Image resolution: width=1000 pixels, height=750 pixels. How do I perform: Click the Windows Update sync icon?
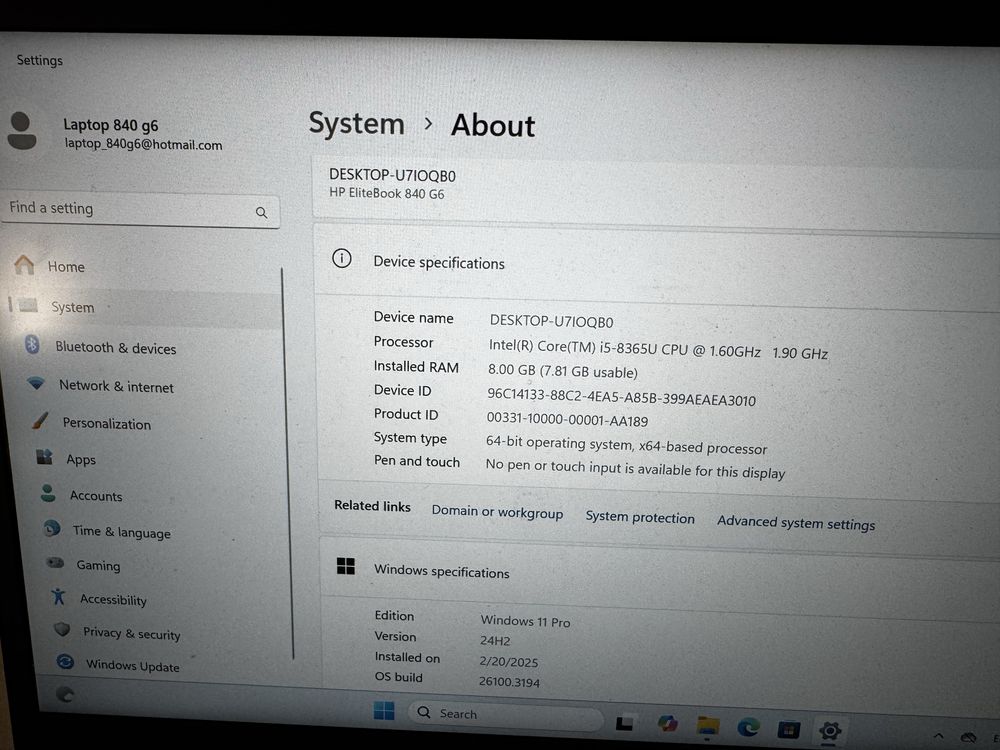click(65, 662)
